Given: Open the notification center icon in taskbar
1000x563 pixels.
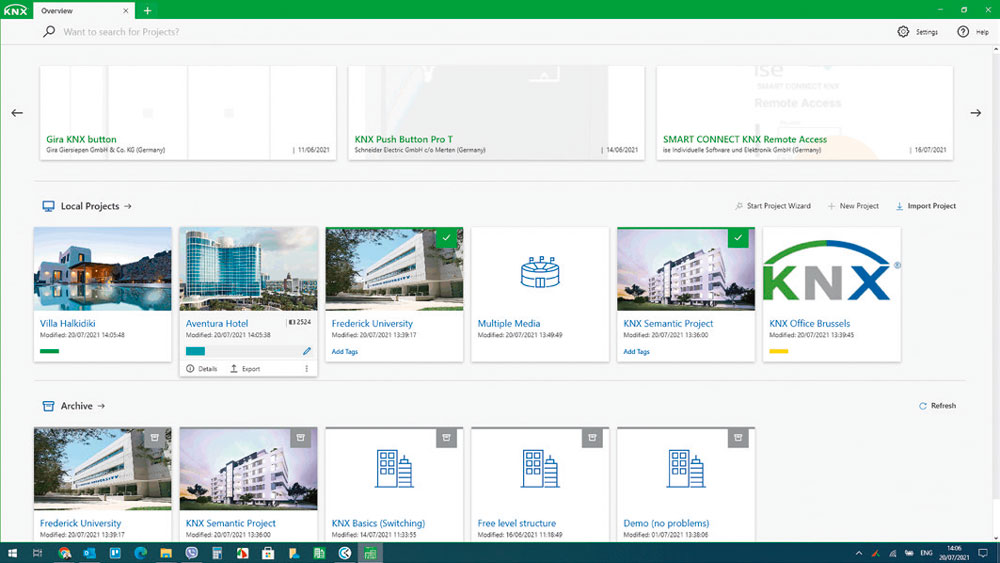Looking at the screenshot, I should [x=983, y=553].
